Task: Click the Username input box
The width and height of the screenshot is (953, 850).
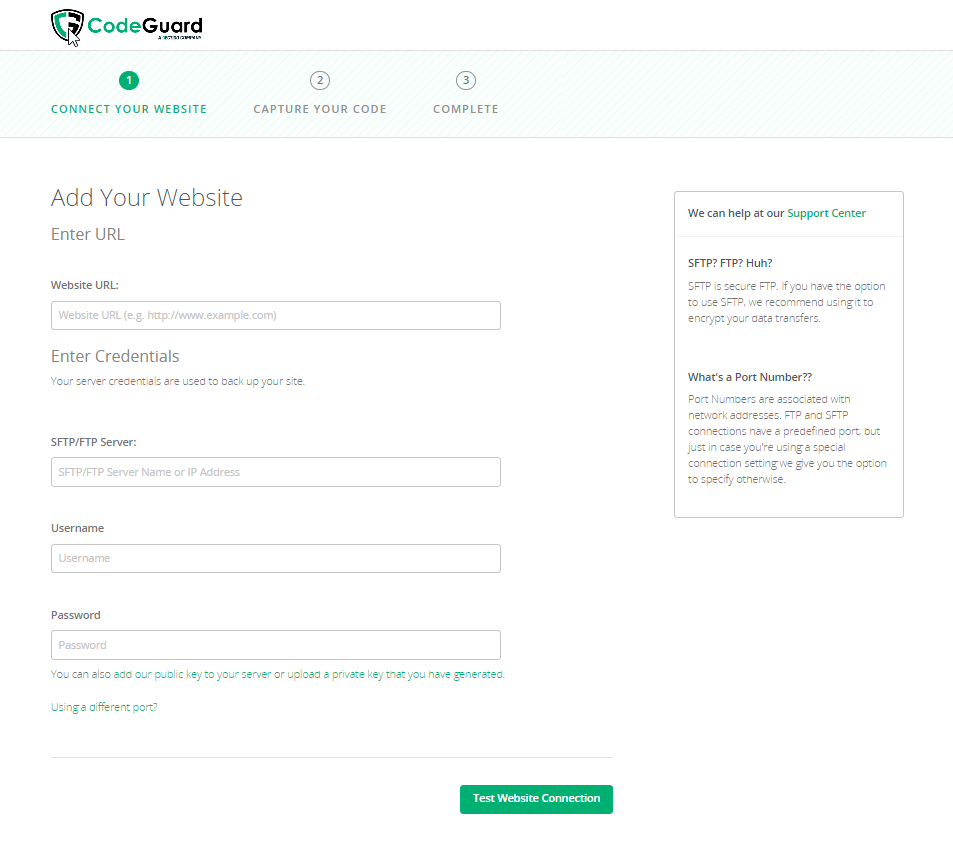Action: [275, 558]
